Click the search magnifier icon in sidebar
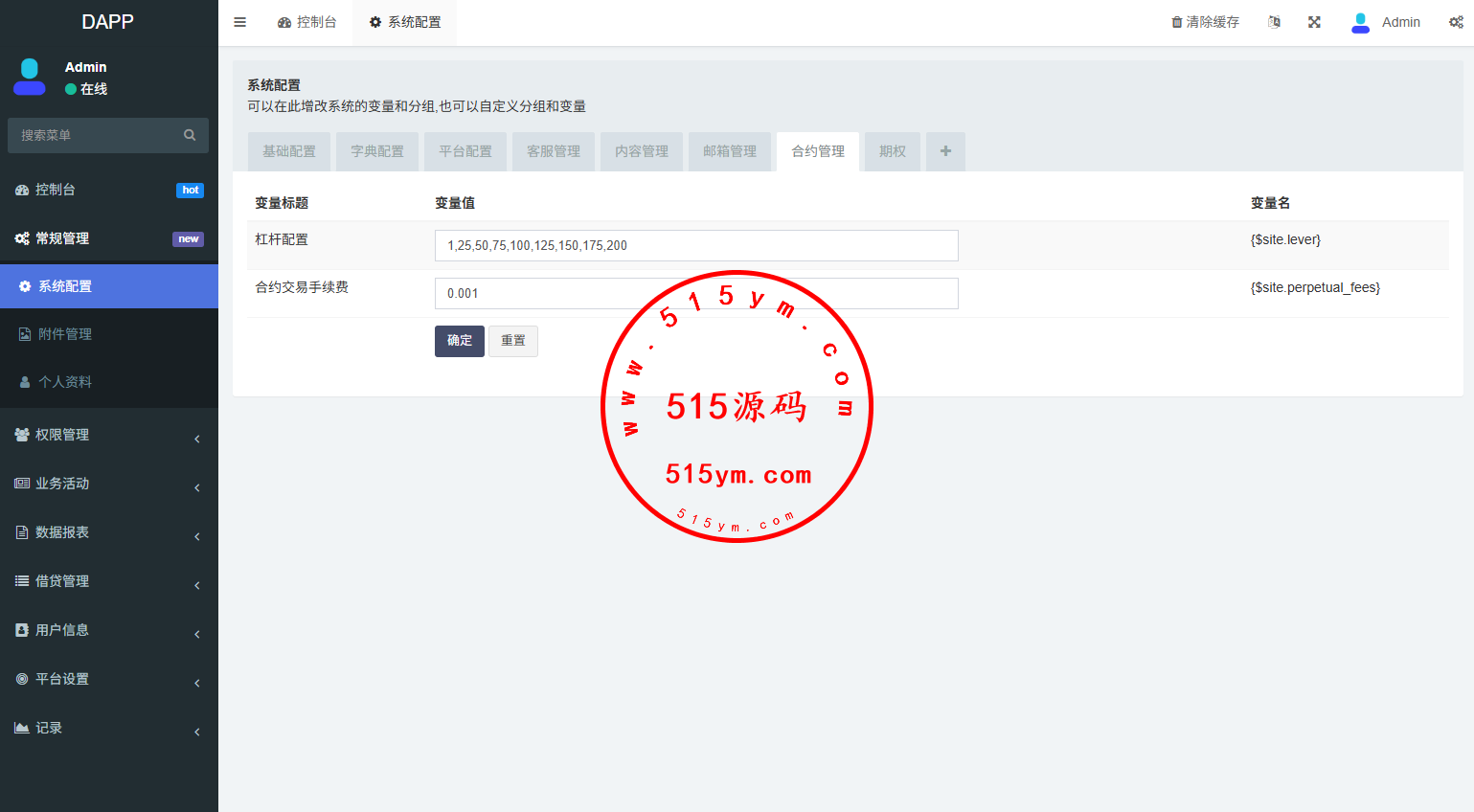Viewport: 1474px width, 812px height. 190,135
